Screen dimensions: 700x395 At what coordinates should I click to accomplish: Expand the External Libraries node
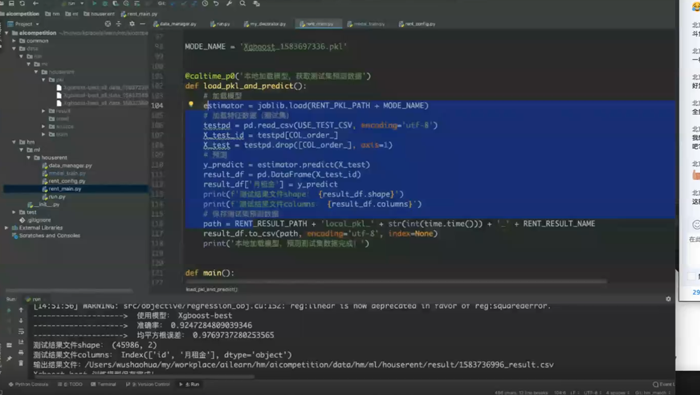tap(6, 228)
